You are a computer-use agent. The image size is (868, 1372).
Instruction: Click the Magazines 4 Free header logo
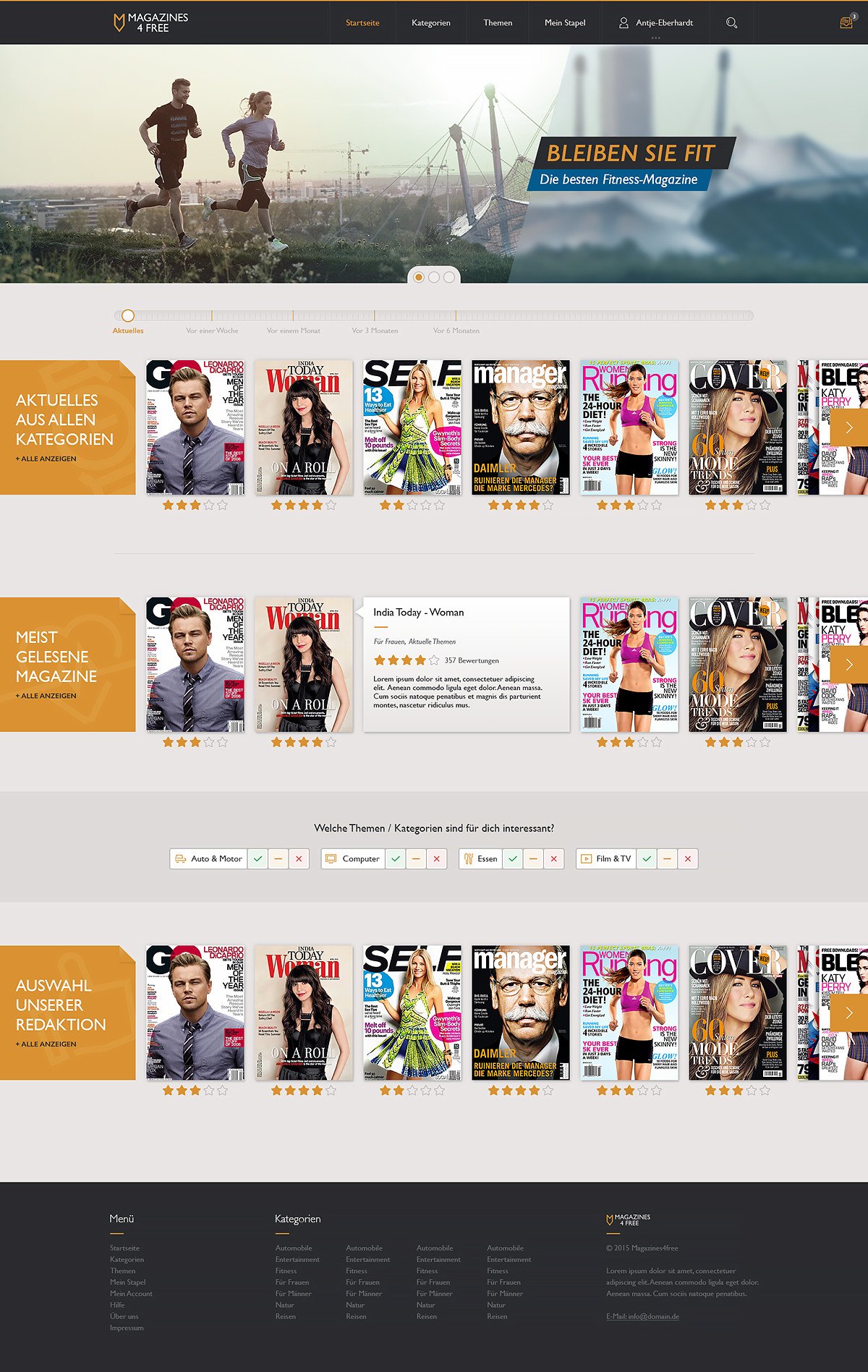pos(150,22)
